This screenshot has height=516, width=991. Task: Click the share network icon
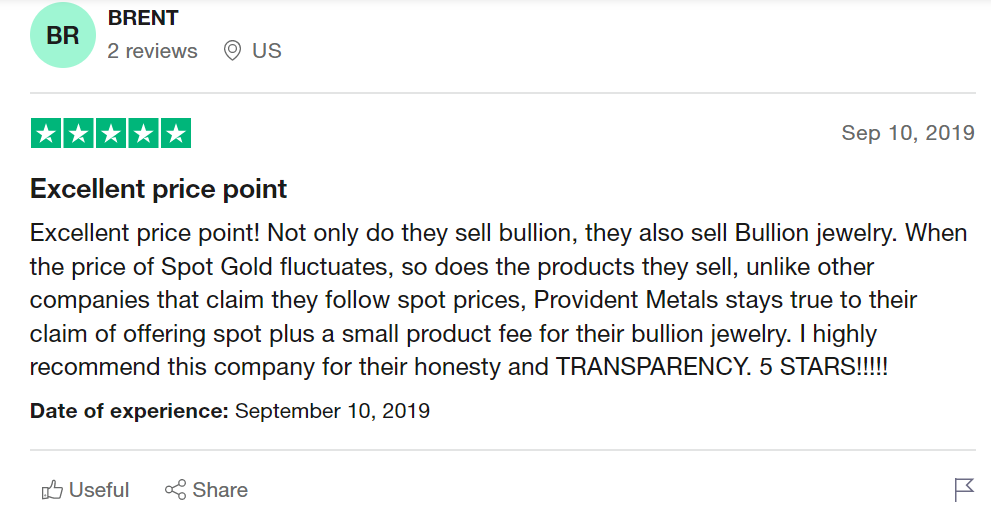(x=175, y=489)
